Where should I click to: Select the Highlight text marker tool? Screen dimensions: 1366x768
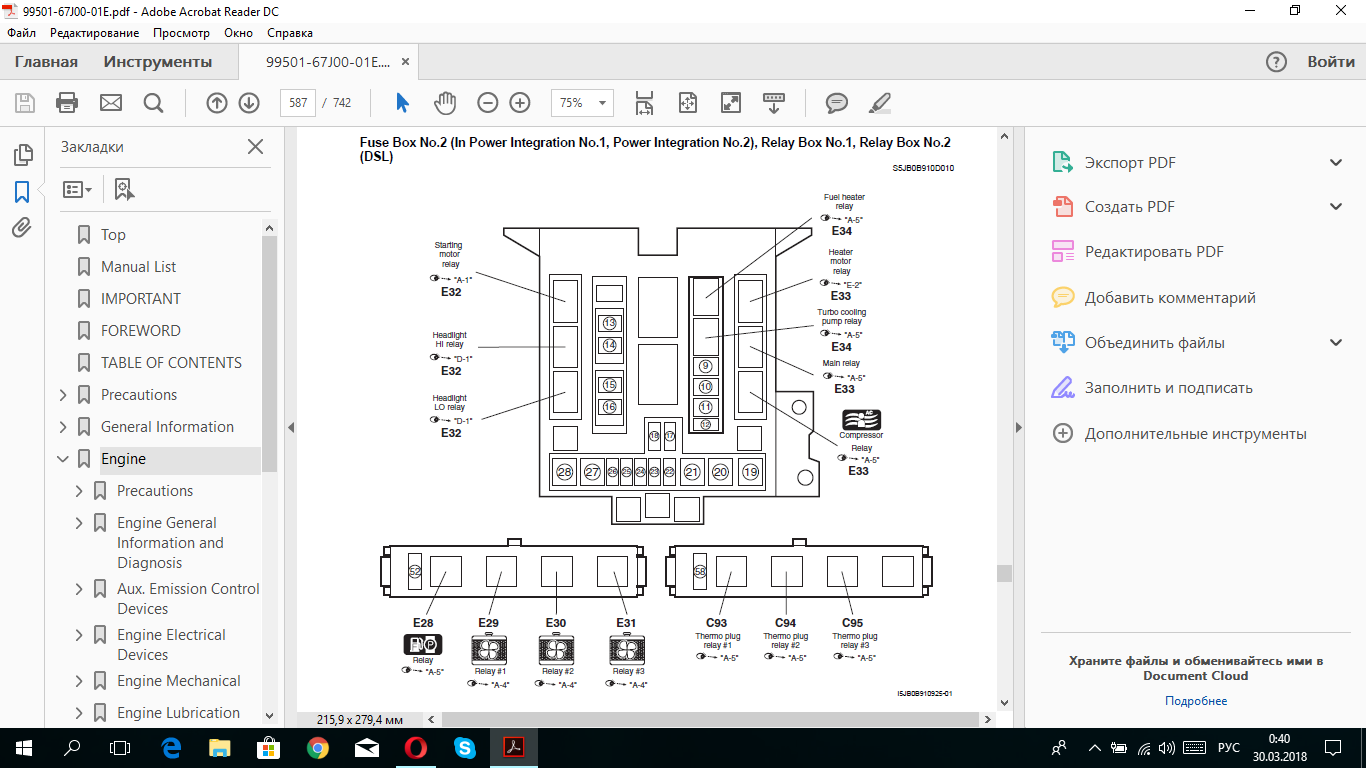(x=879, y=103)
